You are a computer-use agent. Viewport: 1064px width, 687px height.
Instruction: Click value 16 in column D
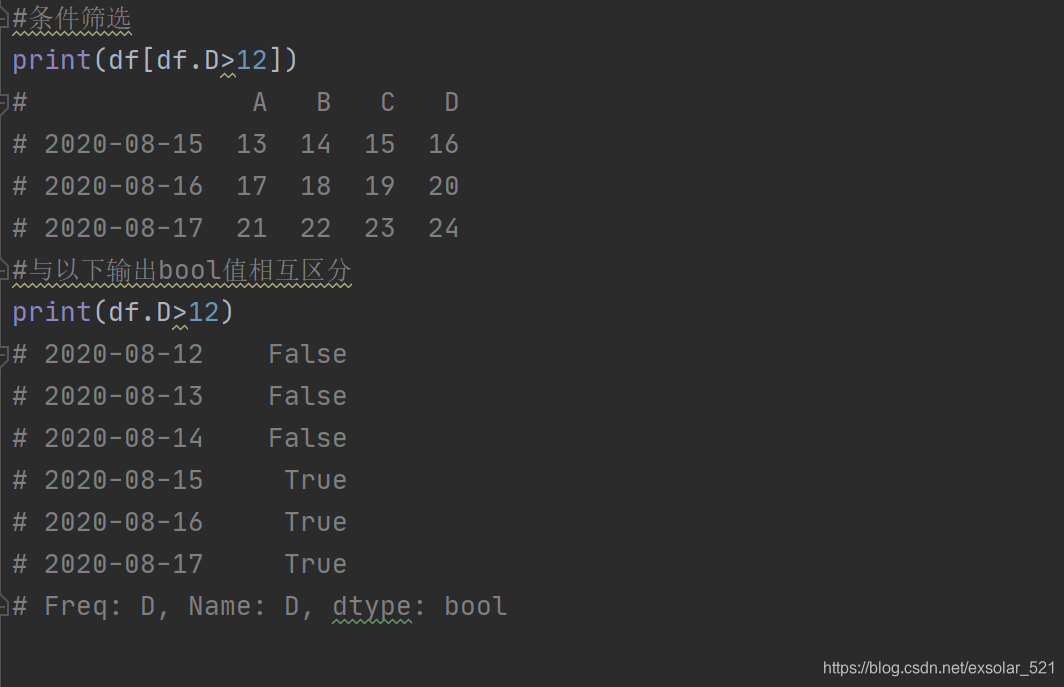443,145
